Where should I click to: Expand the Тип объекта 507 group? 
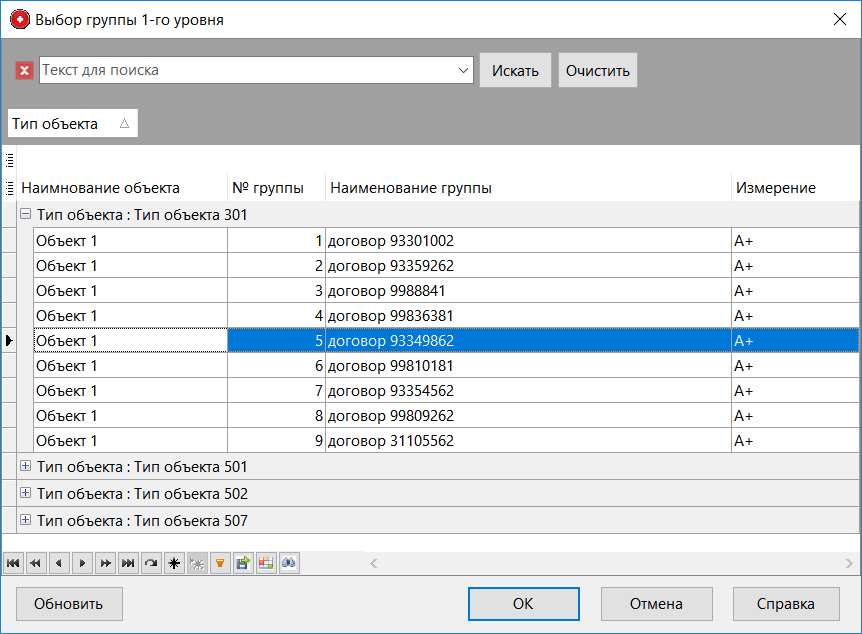(25, 521)
